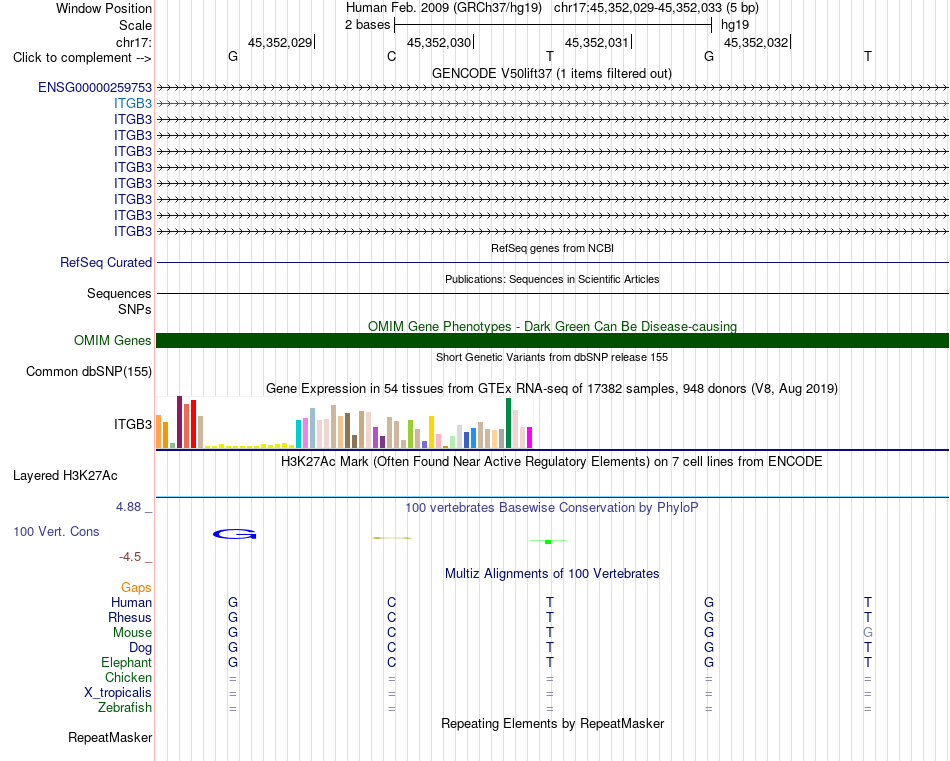Click the dark maroon GTEx expression bar
950x761 pixels.
[x=179, y=422]
